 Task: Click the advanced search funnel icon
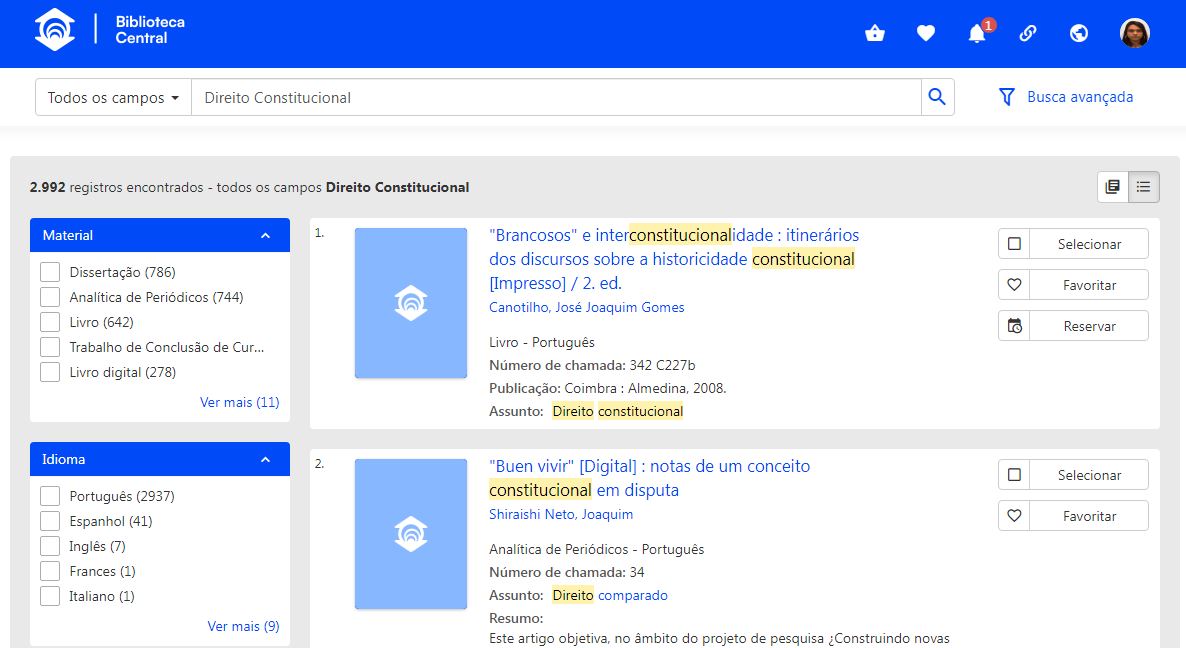[1007, 97]
